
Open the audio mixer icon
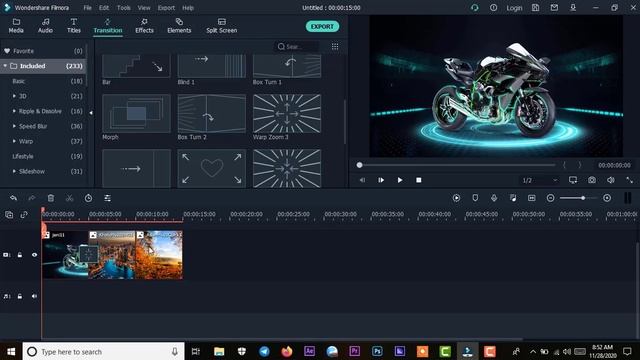[513, 198]
